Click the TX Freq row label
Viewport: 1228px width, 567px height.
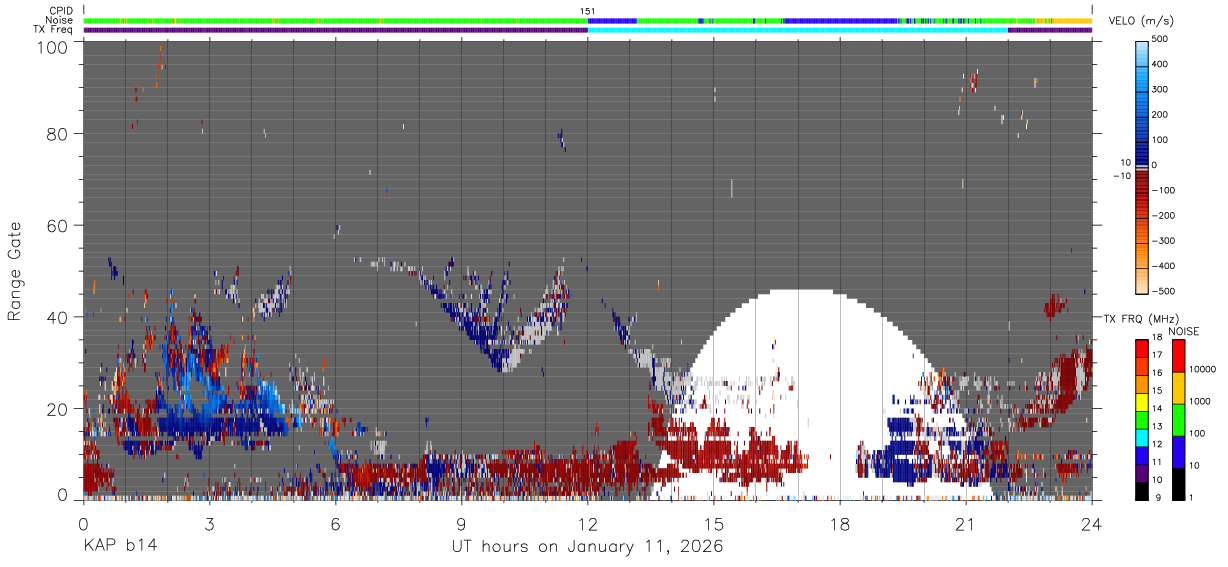click(x=53, y=29)
